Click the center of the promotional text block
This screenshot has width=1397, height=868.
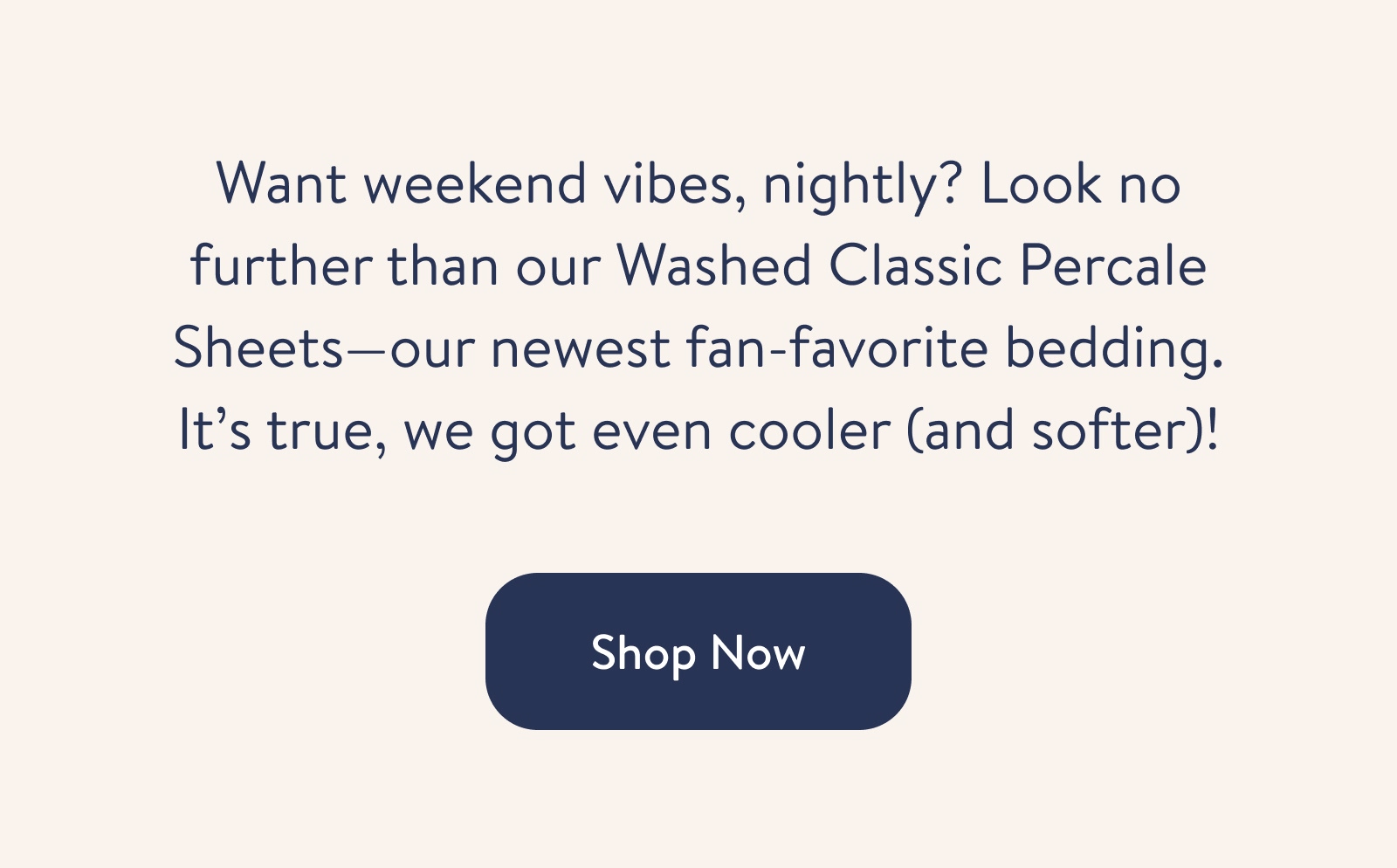(698, 306)
